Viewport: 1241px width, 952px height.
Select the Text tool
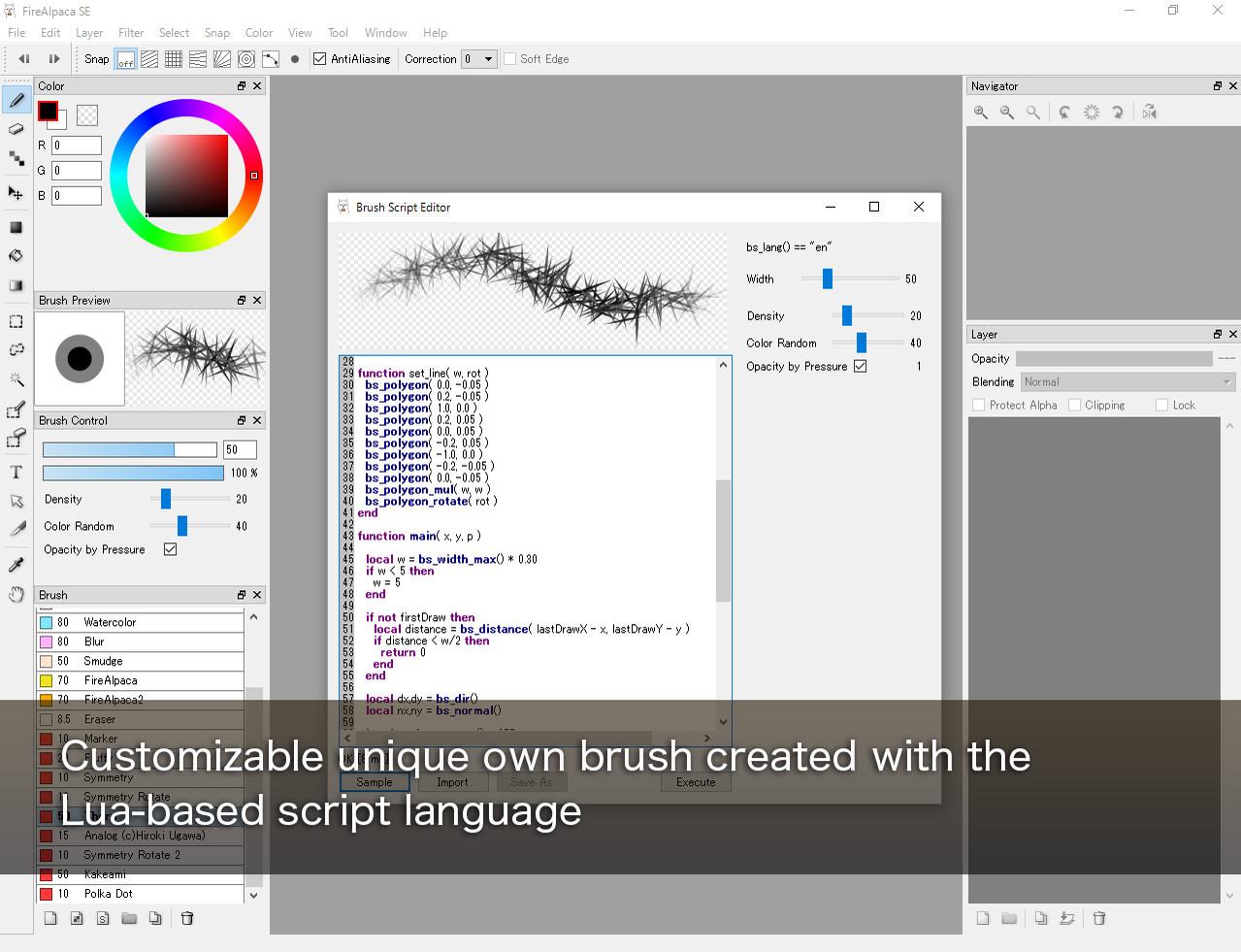click(16, 473)
